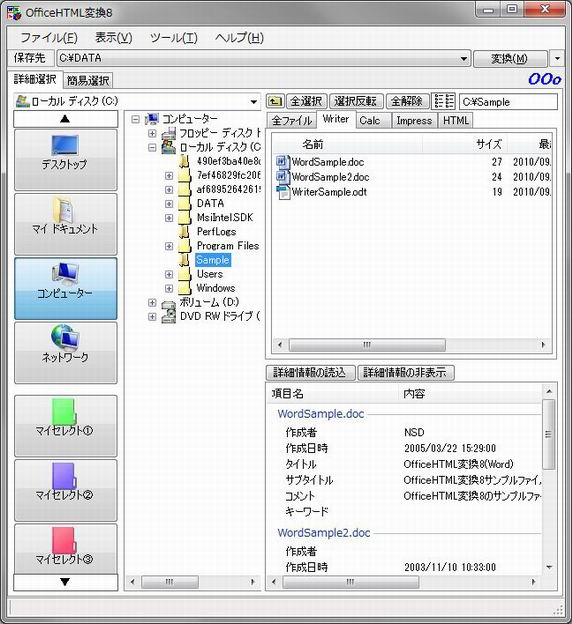Toggle the list view mode icon
Image resolution: width=572 pixels, height=624 pixels.
443,101
